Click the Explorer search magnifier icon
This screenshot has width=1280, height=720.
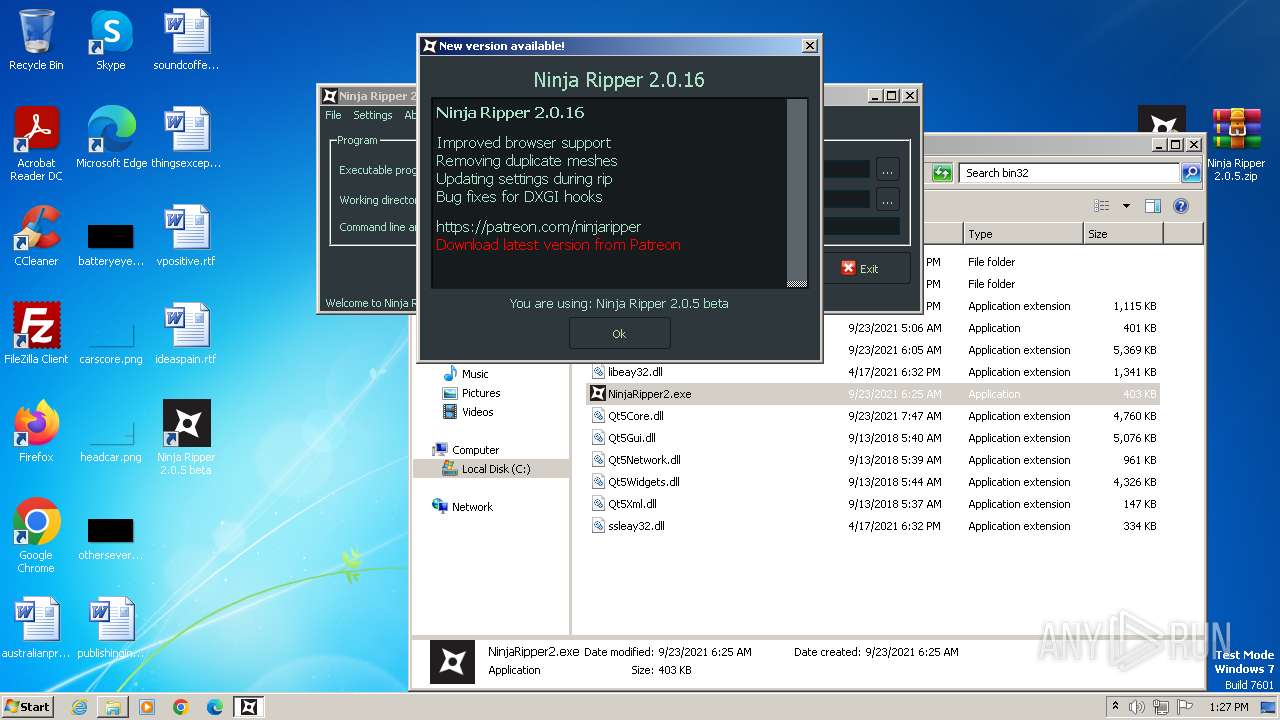1190,173
